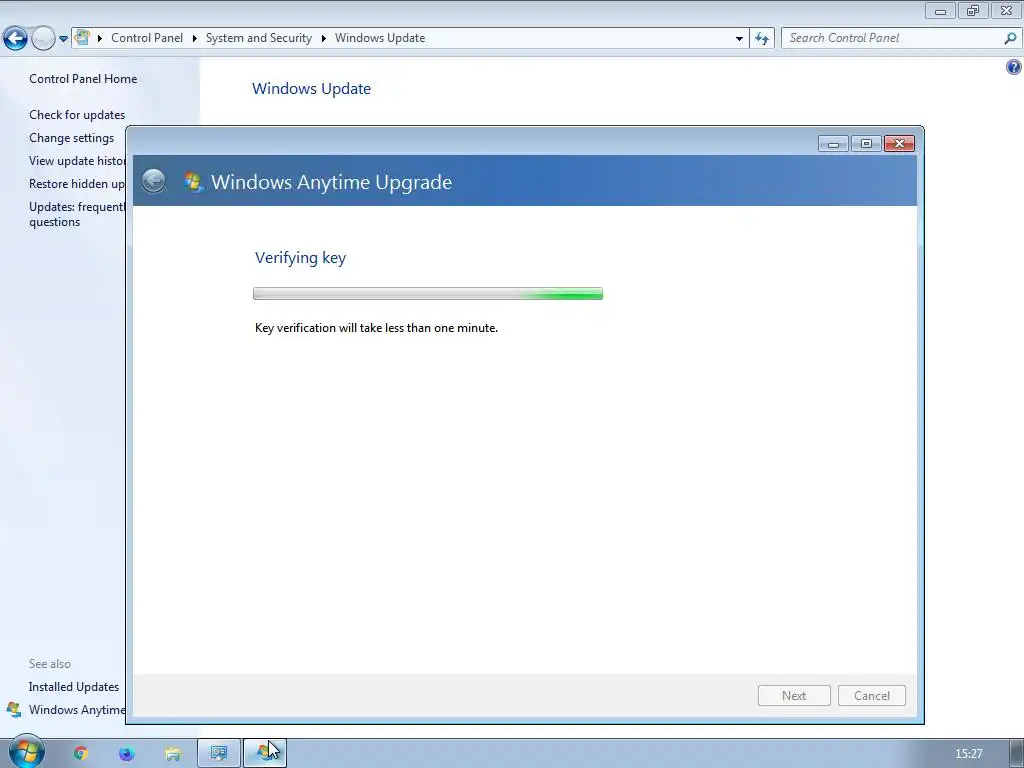The height and width of the screenshot is (768, 1024).
Task: Open Change settings link
Action: pos(71,138)
